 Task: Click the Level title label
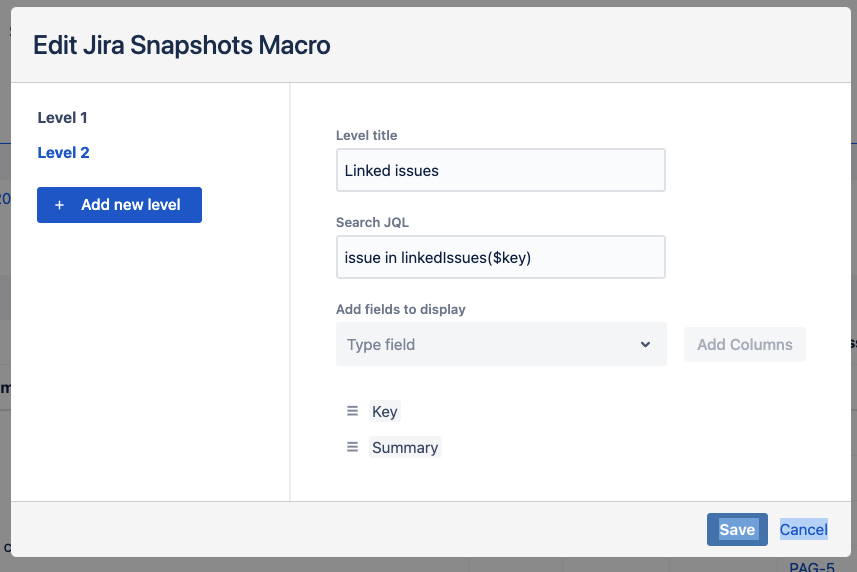click(x=366, y=135)
